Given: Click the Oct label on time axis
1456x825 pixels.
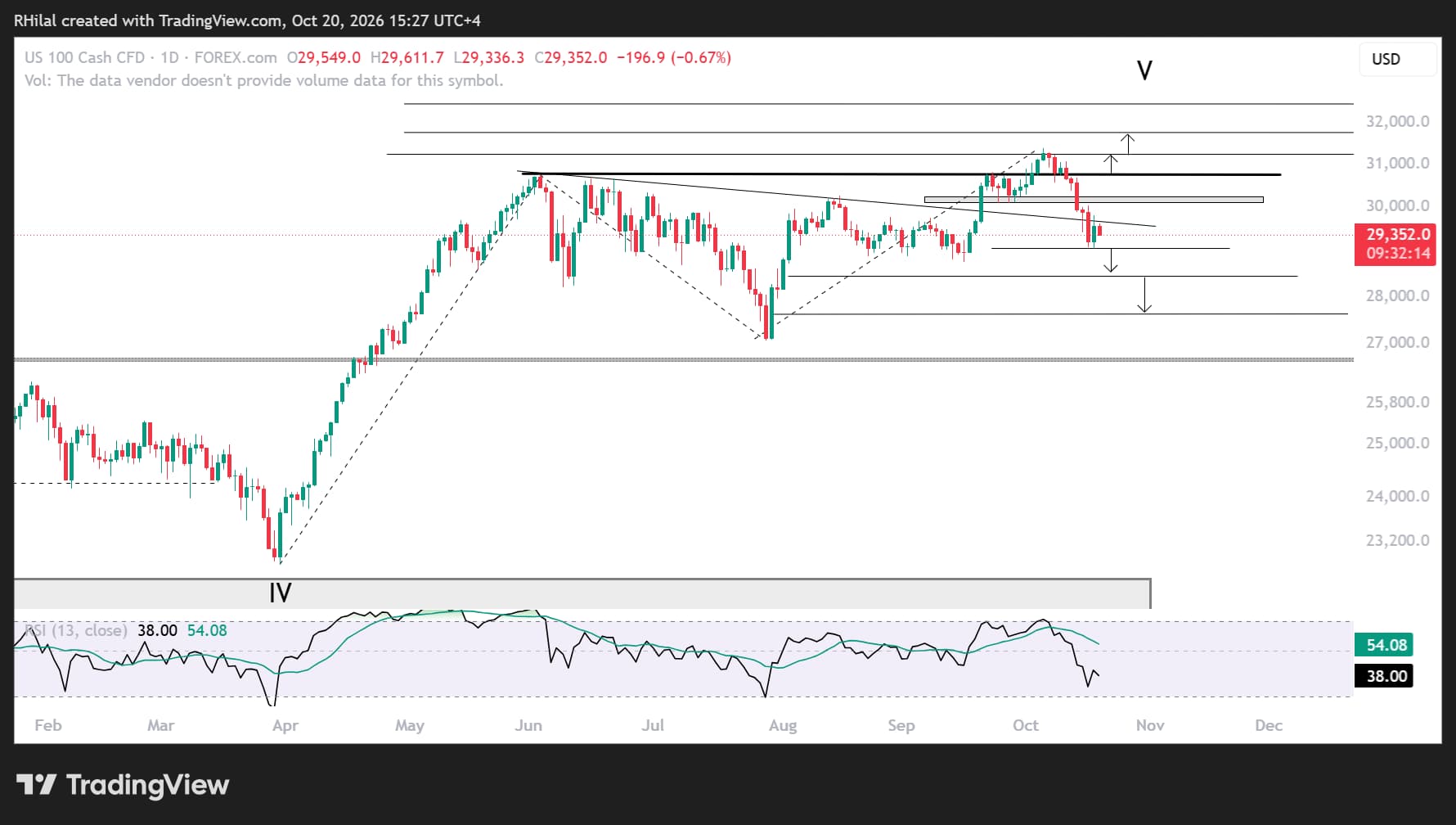Looking at the screenshot, I should point(1026,725).
